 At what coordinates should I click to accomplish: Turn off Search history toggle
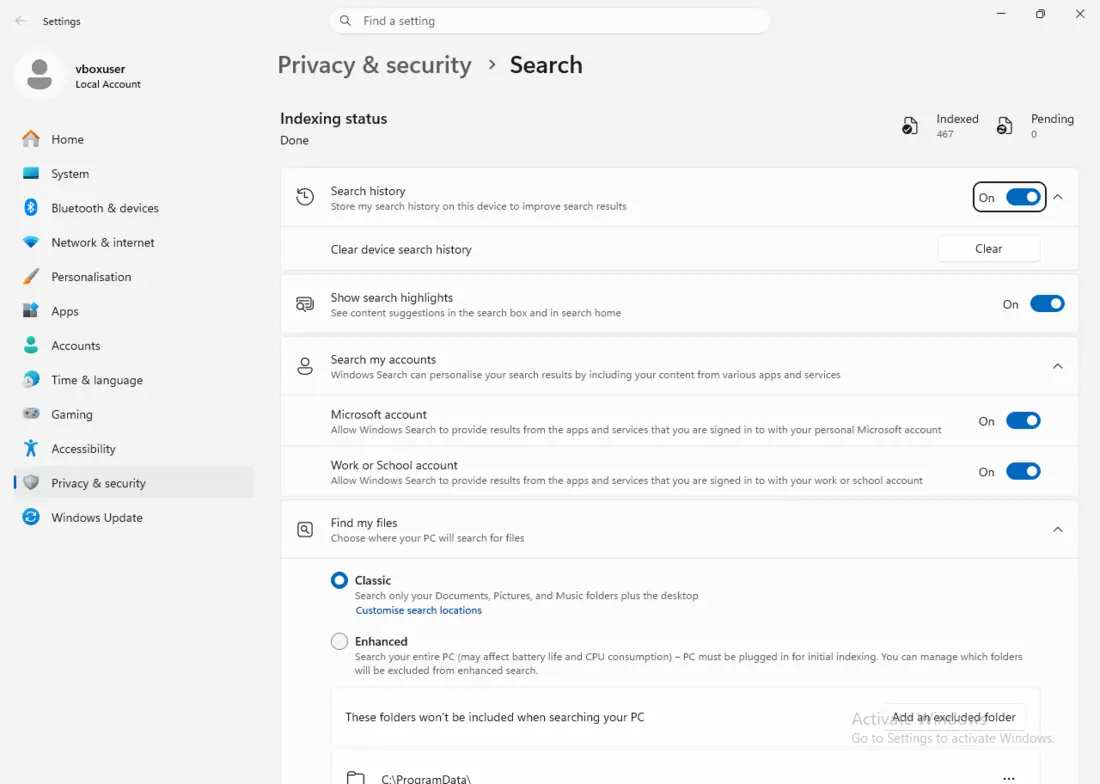(x=1023, y=197)
